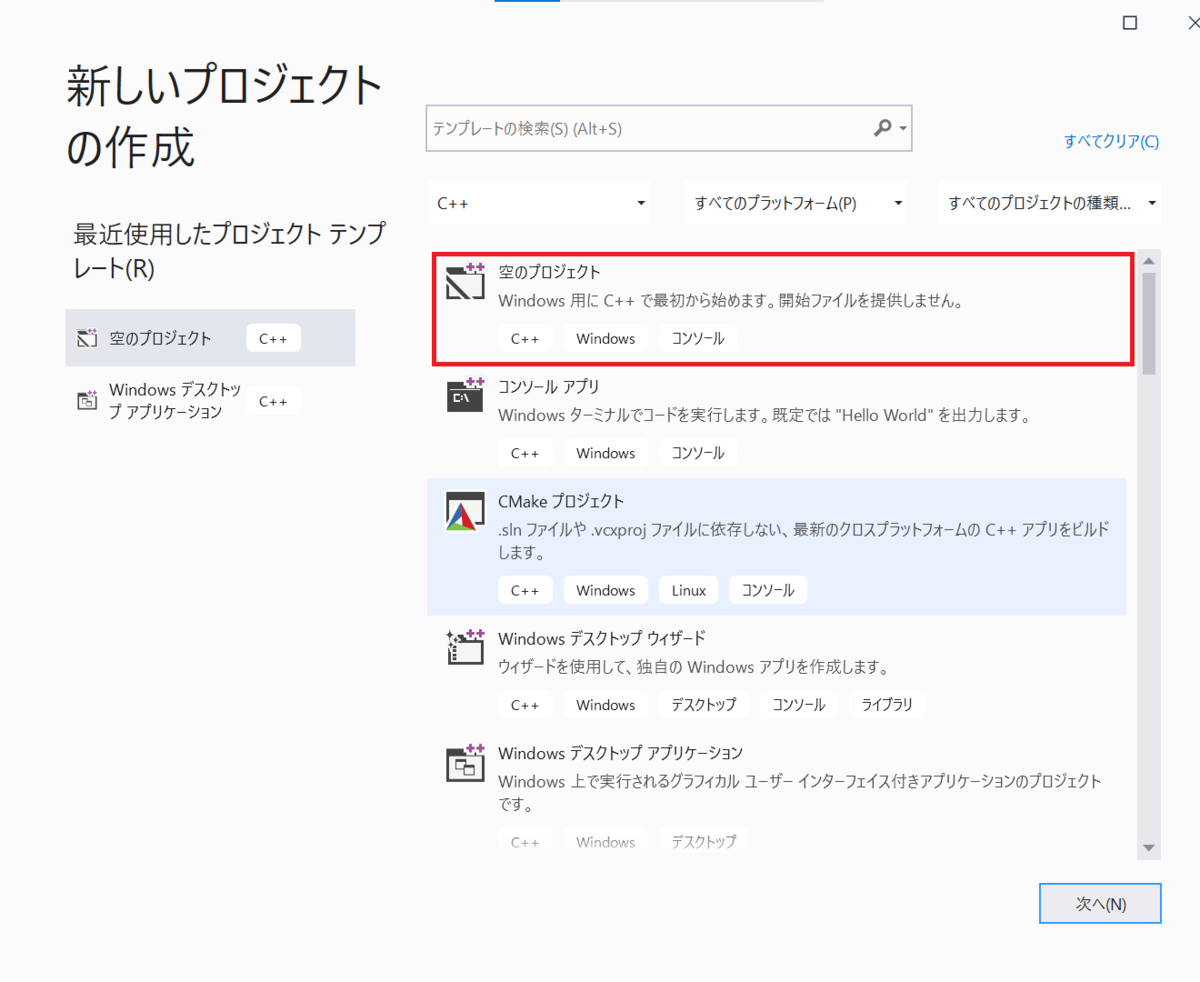Click the 空のプロジェクト template icon
The image size is (1200, 982).
click(464, 283)
